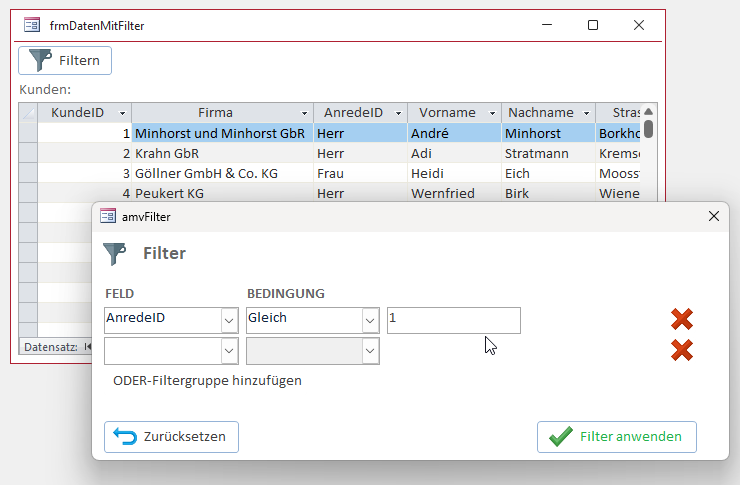The height and width of the screenshot is (485, 740).
Task: Click the Nachname cell Eich
Action: tap(548, 173)
